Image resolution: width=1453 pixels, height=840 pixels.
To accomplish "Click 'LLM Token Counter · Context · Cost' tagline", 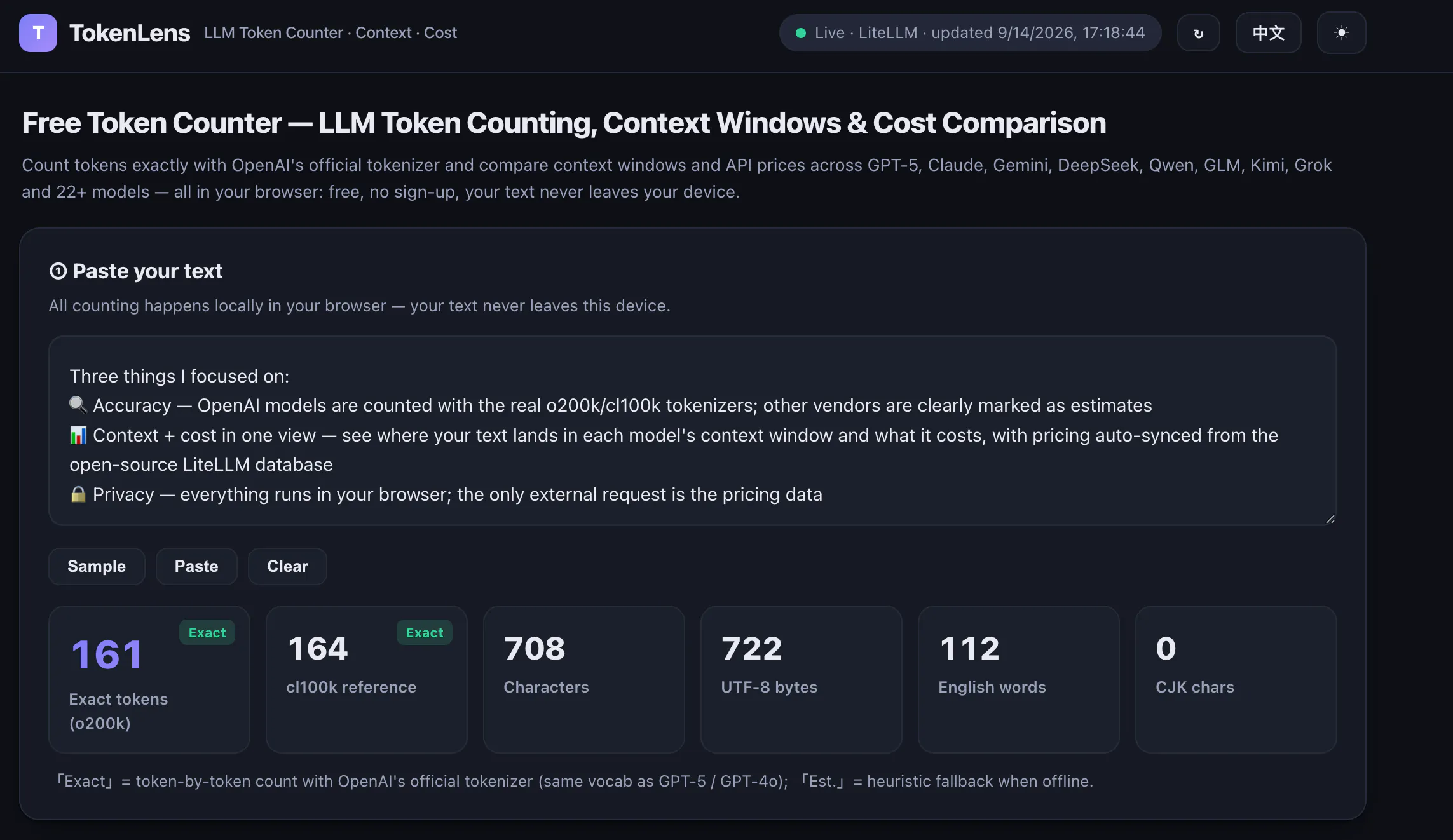I will pos(331,33).
